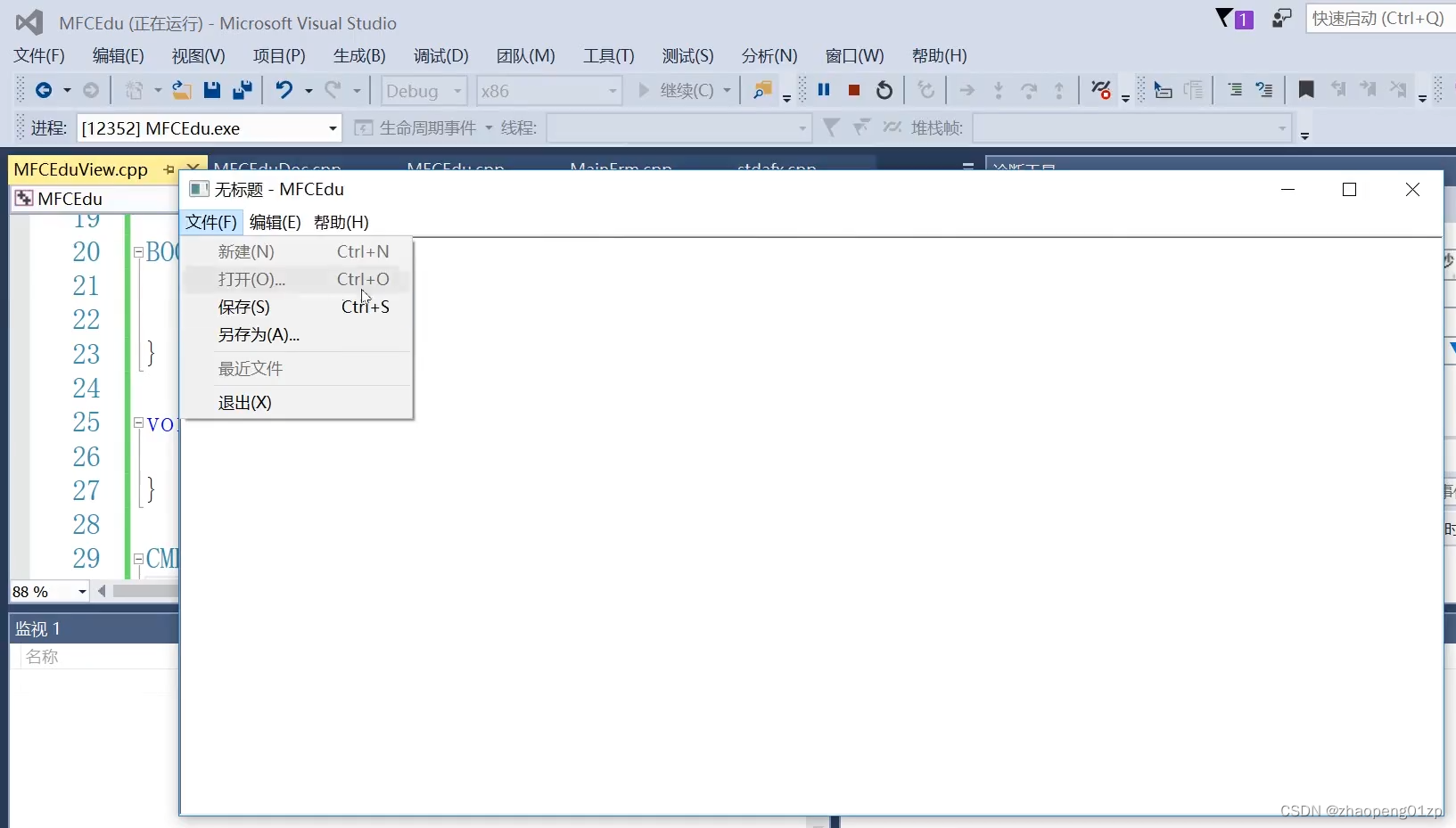Click the MFCEdu scope selector in the editor
The width and height of the screenshot is (1456, 828).
[95, 199]
